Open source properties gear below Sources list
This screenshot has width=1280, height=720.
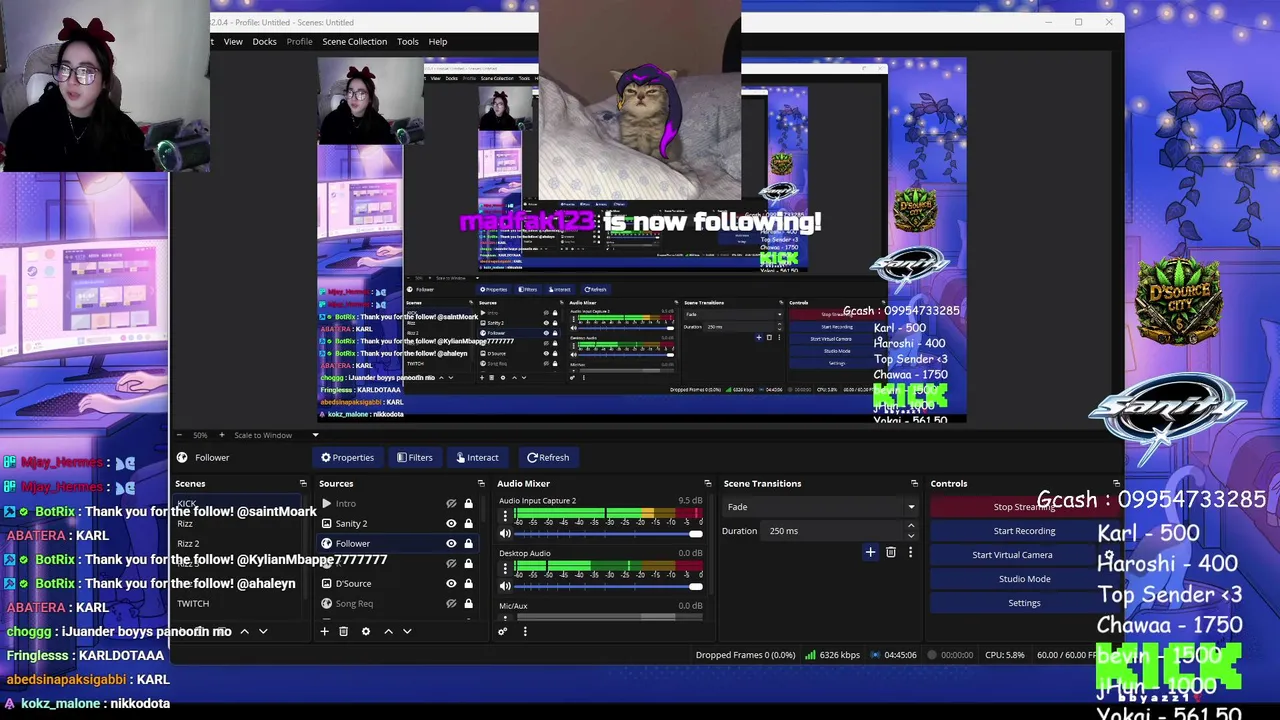(365, 631)
